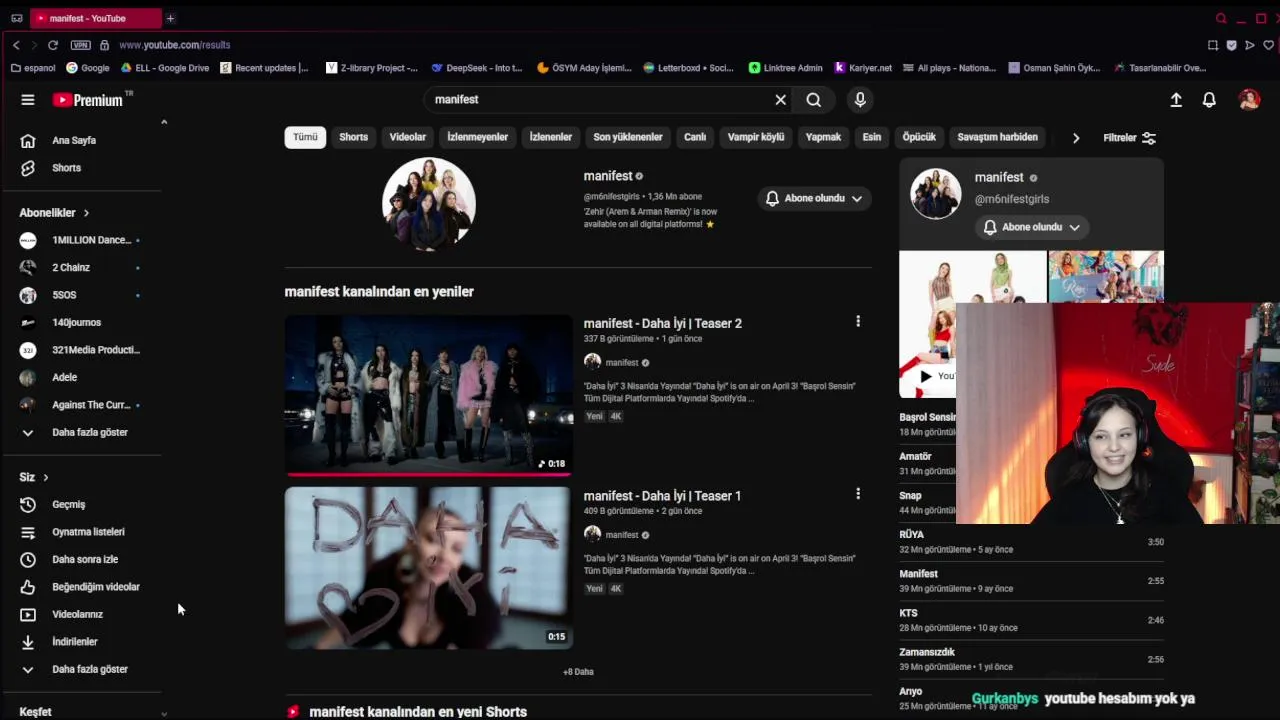The height and width of the screenshot is (720, 1280).
Task: Play Zamansızdık track in side panel
Action: click(x=1031, y=659)
